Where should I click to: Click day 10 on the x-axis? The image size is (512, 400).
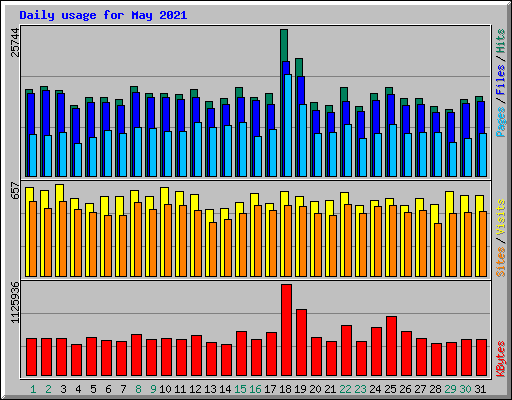[165, 389]
